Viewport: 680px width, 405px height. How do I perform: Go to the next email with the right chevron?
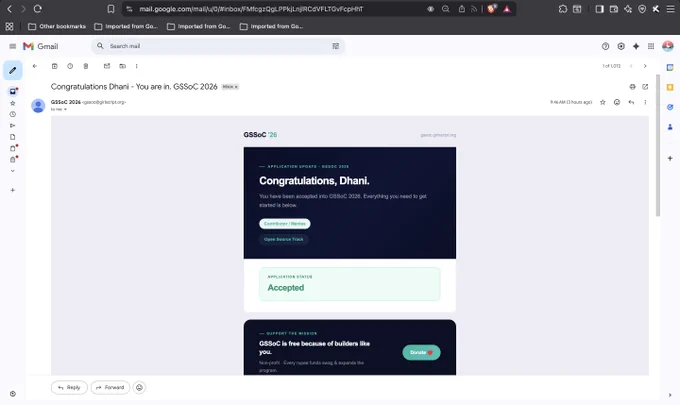645,66
